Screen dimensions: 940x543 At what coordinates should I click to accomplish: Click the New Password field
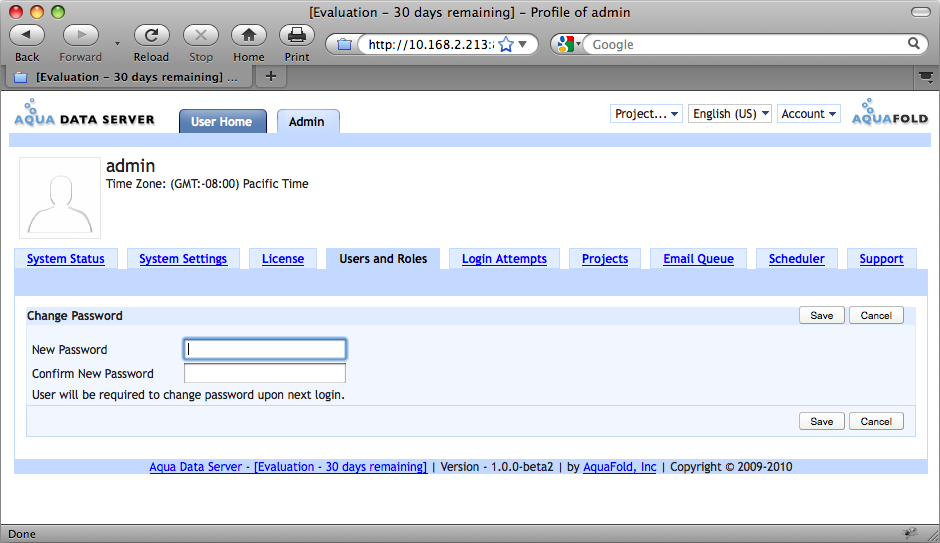(265, 349)
